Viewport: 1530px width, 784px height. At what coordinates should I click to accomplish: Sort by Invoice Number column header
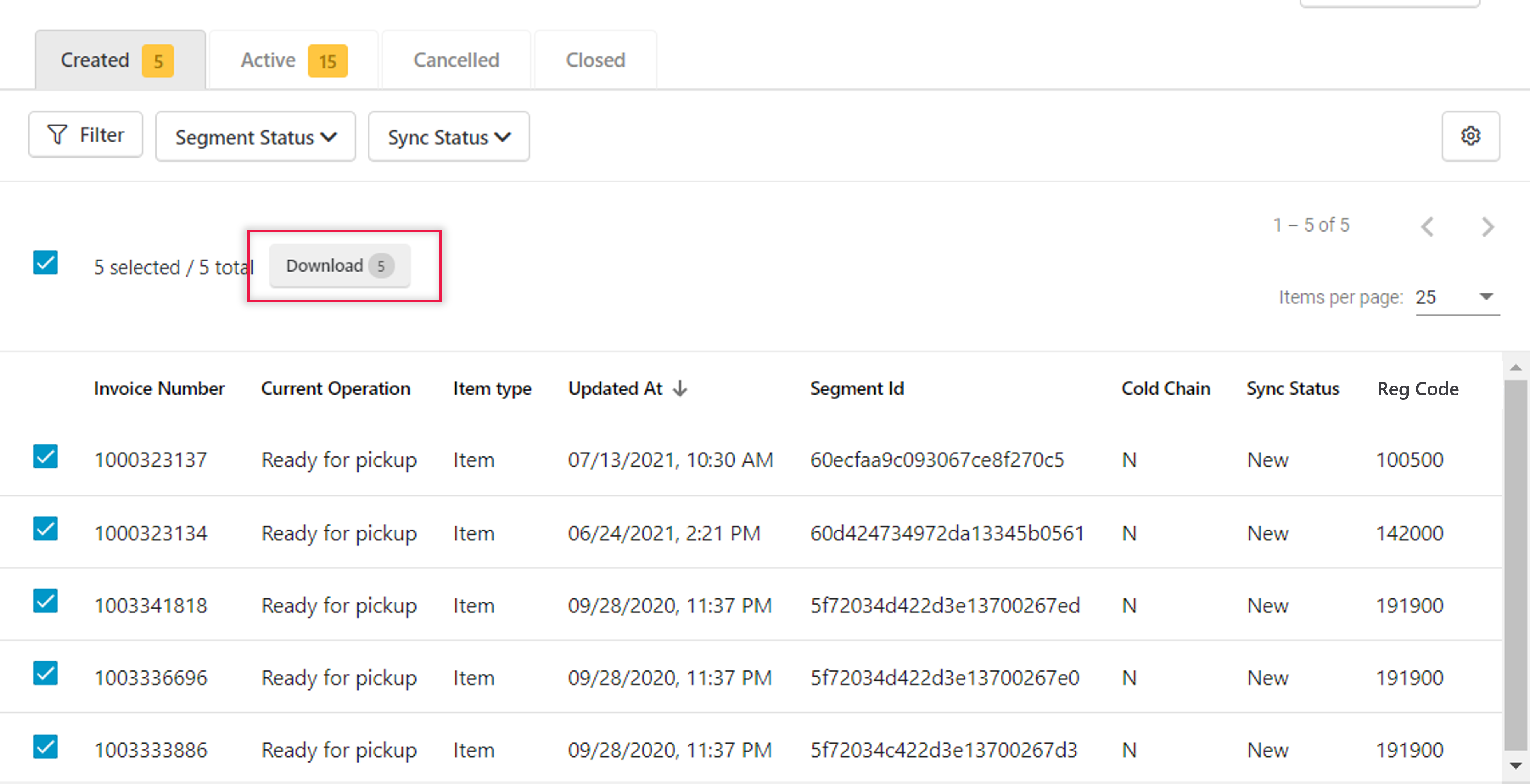(159, 389)
